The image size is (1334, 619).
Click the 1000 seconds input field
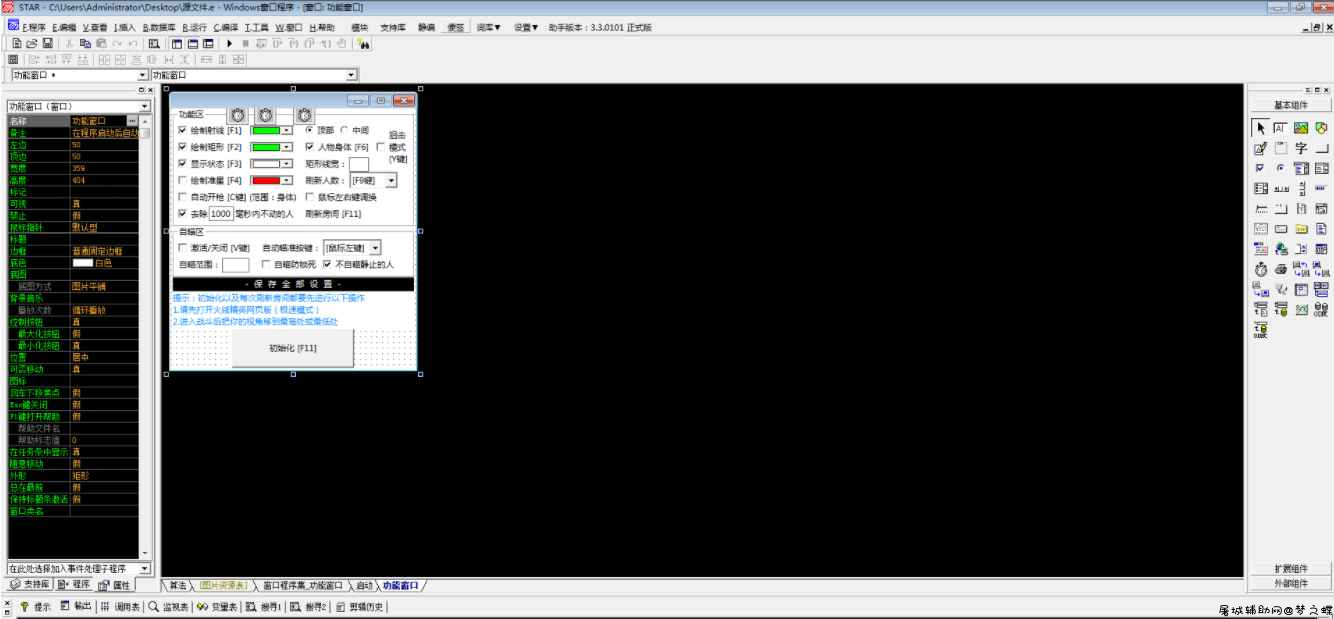pyautogui.click(x=220, y=214)
